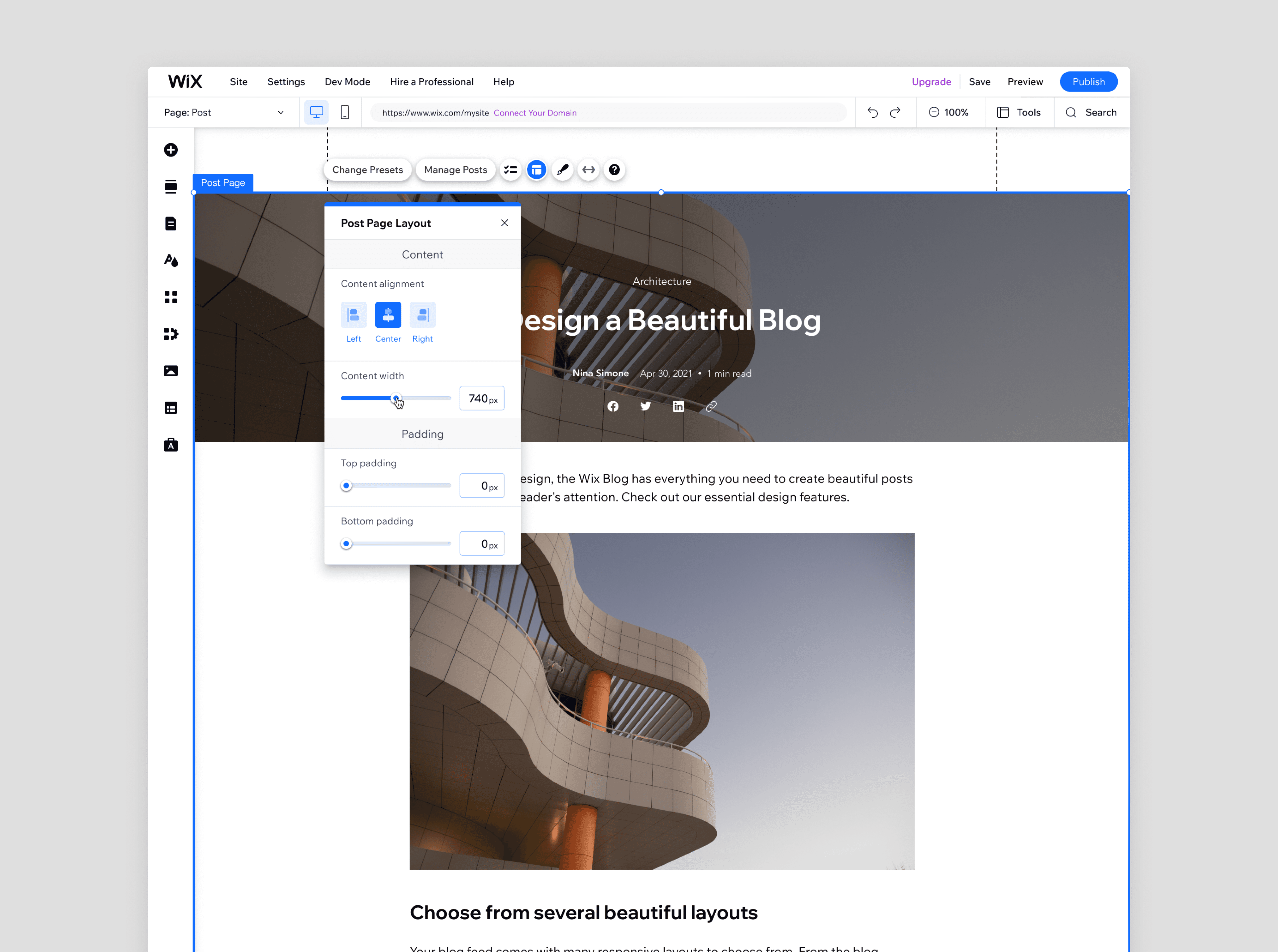Click the Add Apps grid icon
Viewport: 1278px width, 952px height.
point(171,297)
